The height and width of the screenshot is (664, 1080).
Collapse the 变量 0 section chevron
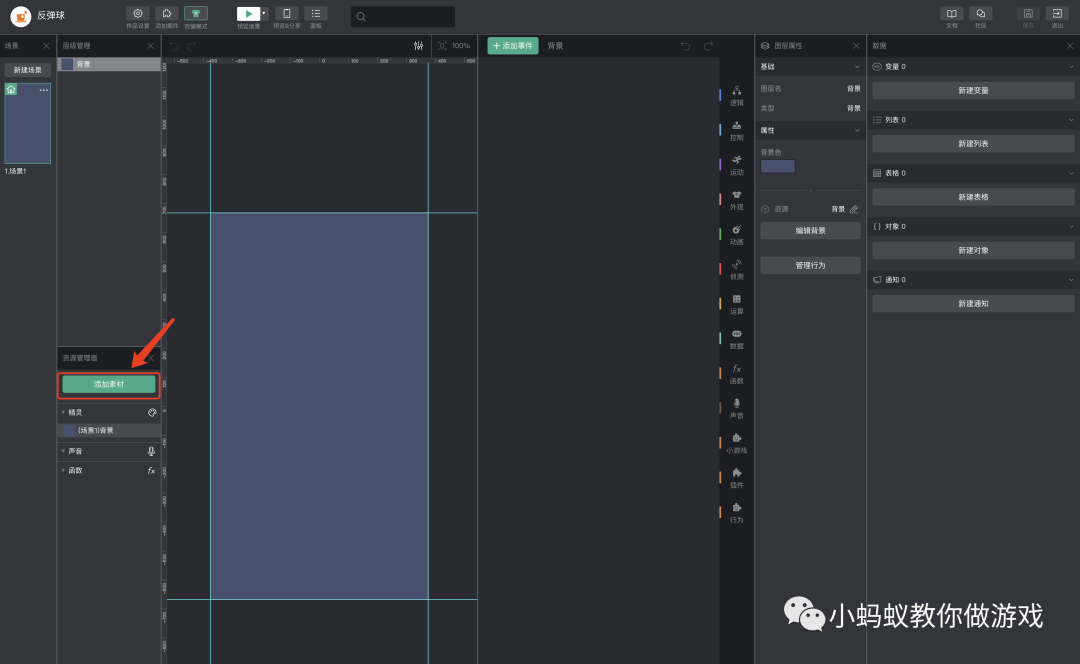pos(1070,67)
